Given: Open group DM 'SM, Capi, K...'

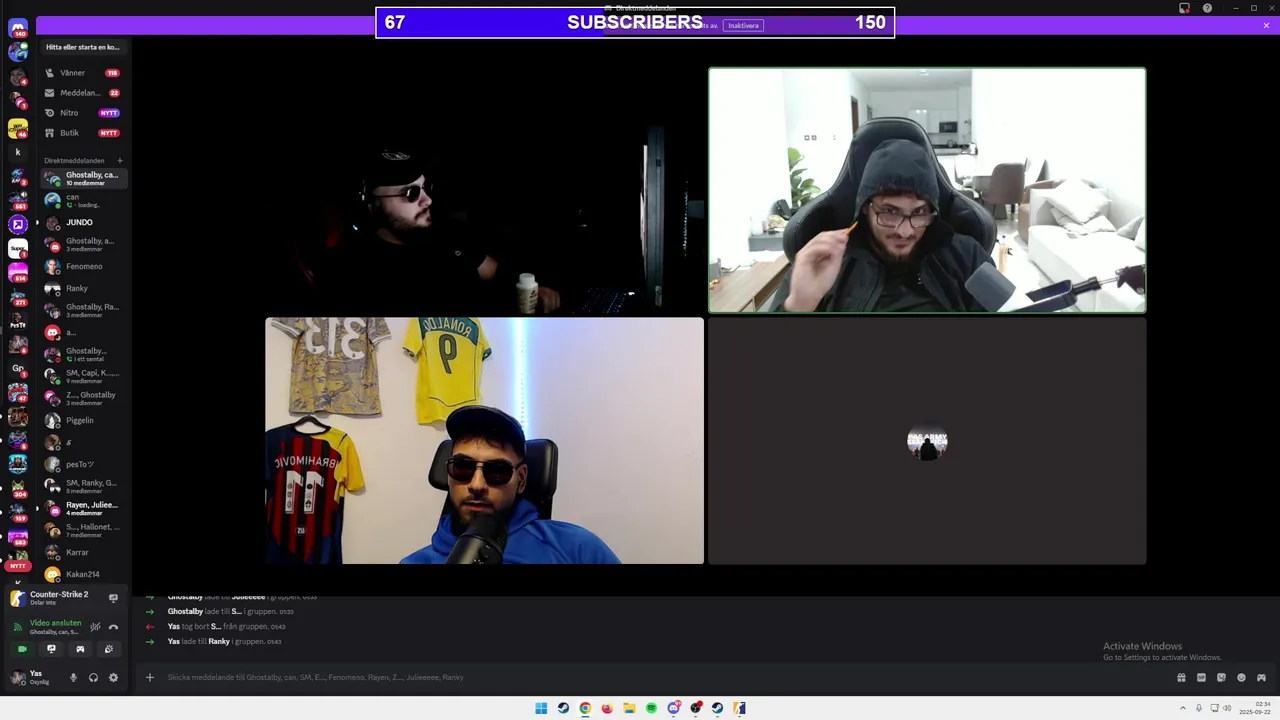Looking at the screenshot, I should pyautogui.click(x=83, y=376).
